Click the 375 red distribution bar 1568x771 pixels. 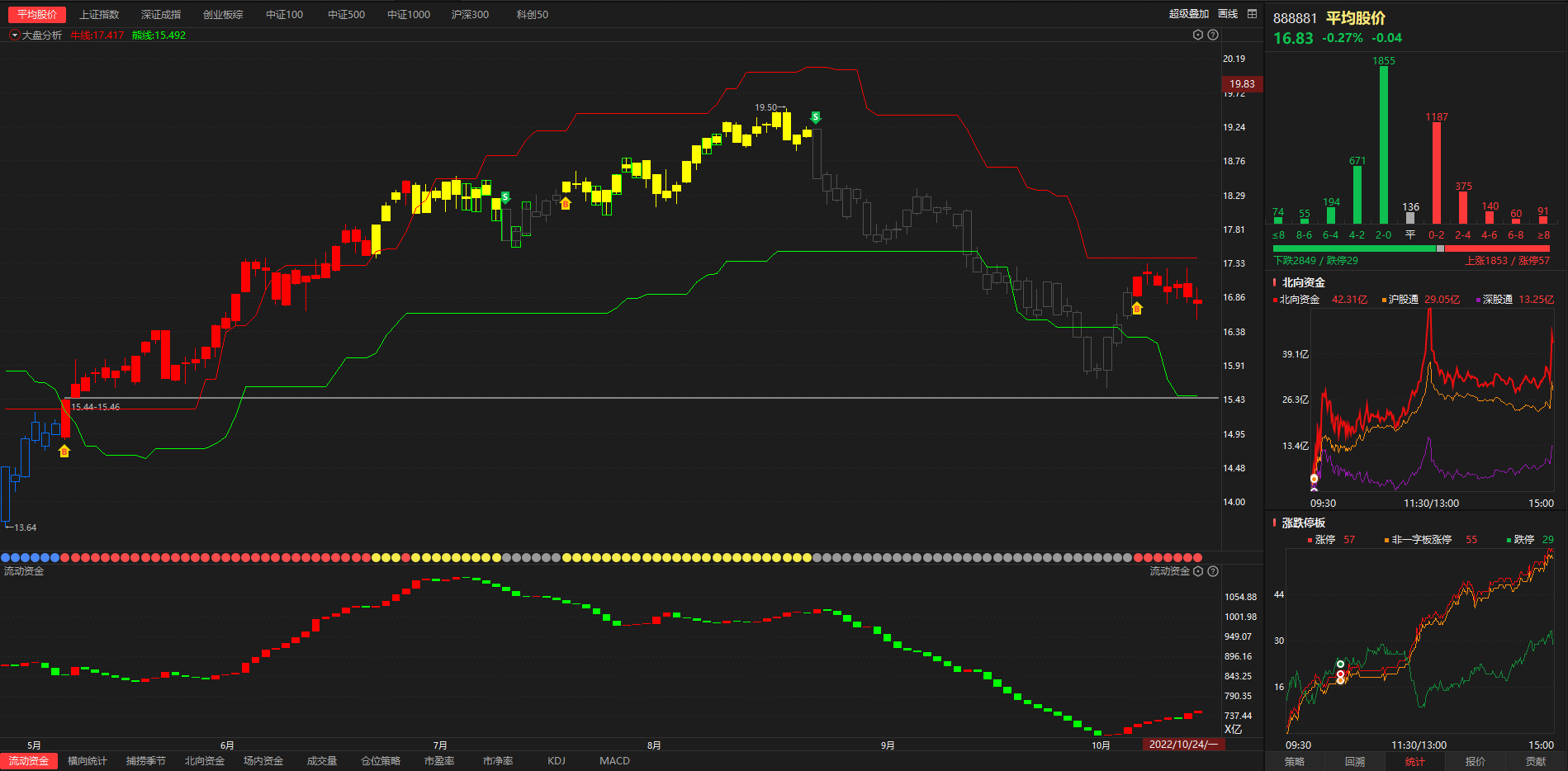(x=1463, y=207)
